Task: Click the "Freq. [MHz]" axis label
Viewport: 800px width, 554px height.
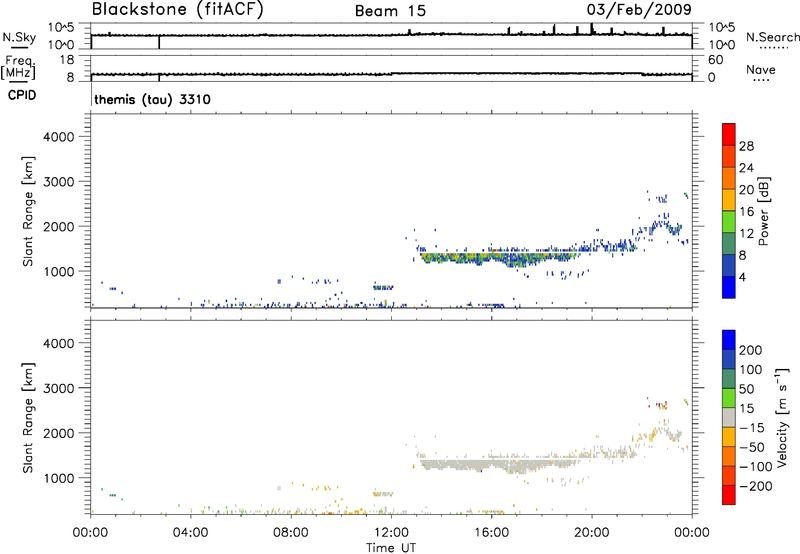Action: point(19,67)
